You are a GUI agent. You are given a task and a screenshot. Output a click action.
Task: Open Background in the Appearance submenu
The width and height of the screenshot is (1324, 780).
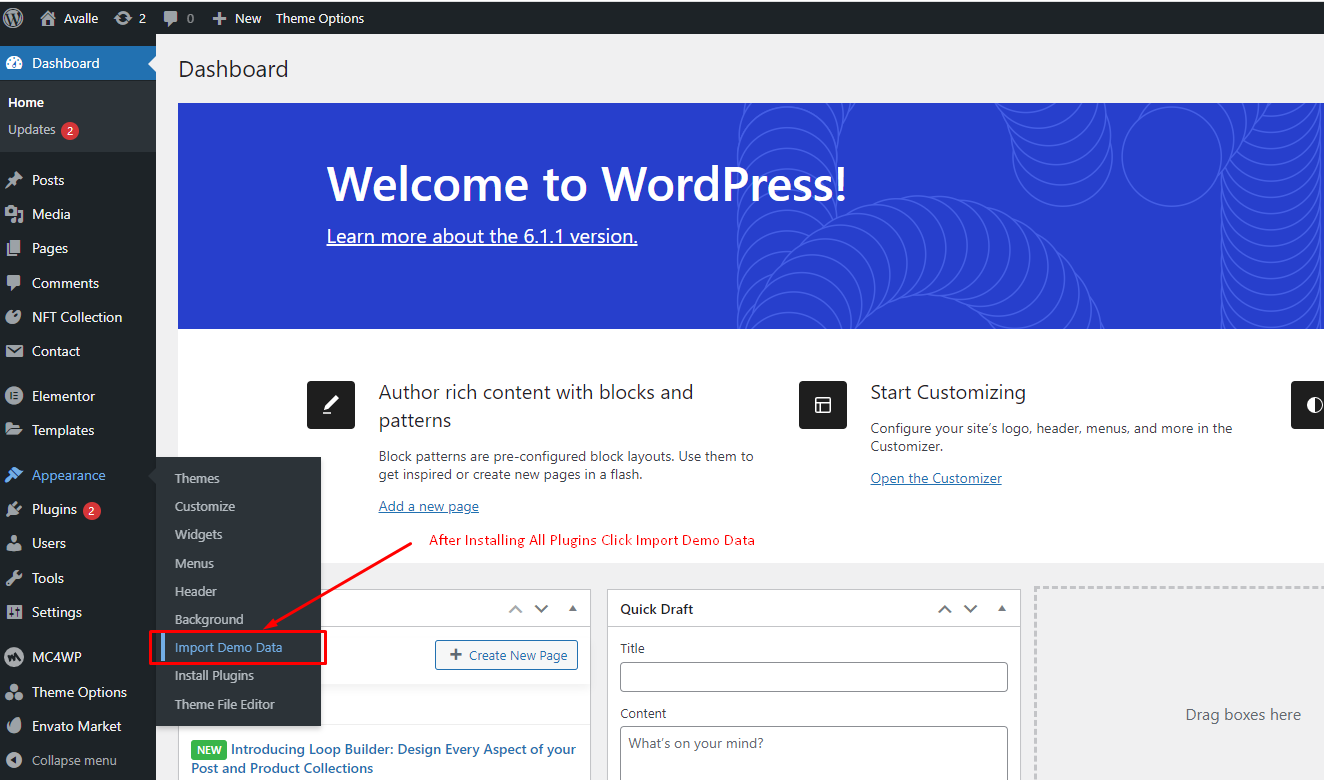(x=209, y=619)
